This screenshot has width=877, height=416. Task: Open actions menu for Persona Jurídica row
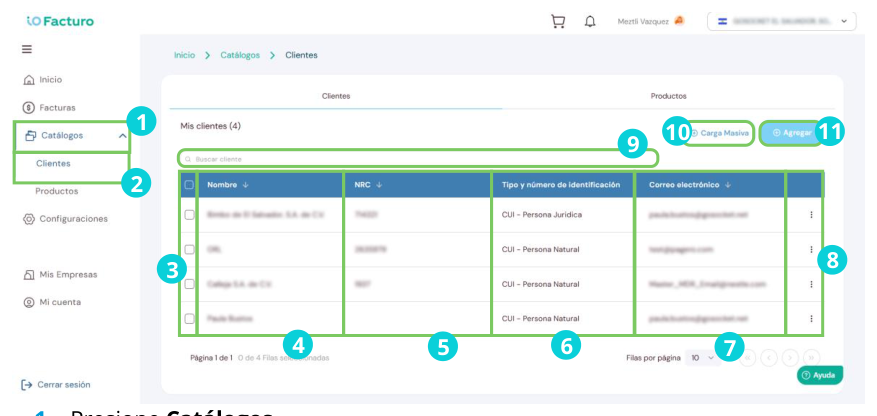point(811,215)
